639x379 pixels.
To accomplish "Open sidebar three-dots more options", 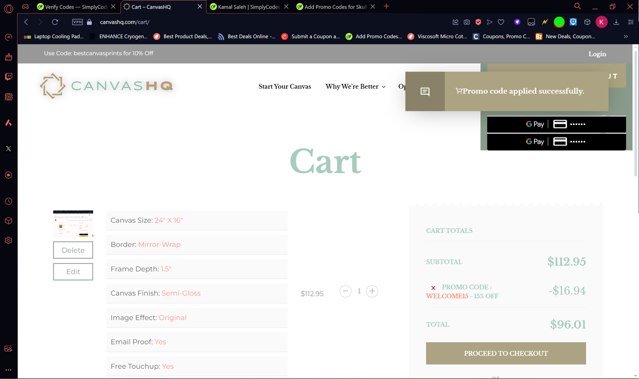I will point(8,370).
